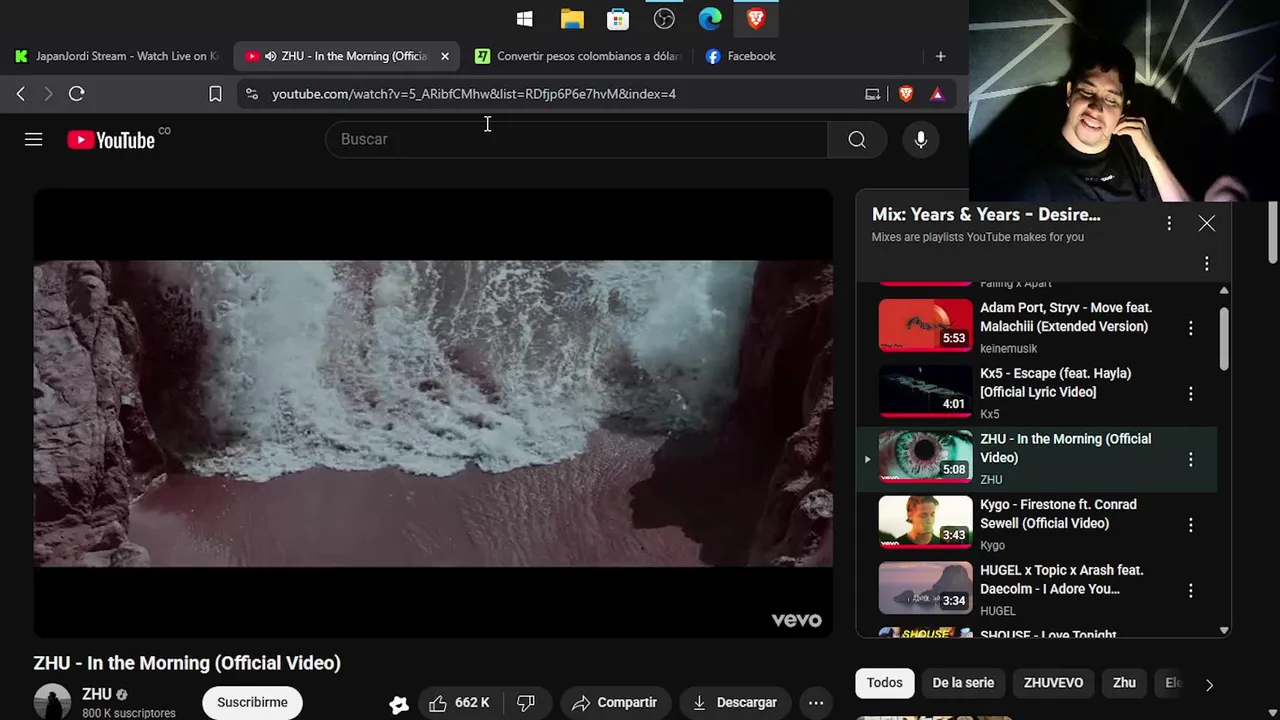The height and width of the screenshot is (720, 1280).
Task: Click the browser forward arrow
Action: click(48, 94)
